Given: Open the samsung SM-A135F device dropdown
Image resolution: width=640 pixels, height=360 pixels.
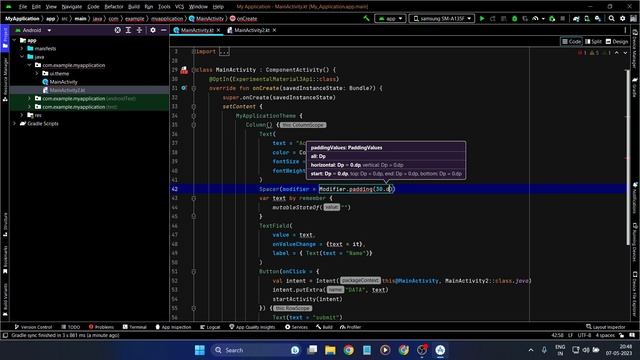Looking at the screenshot, I should [441, 18].
